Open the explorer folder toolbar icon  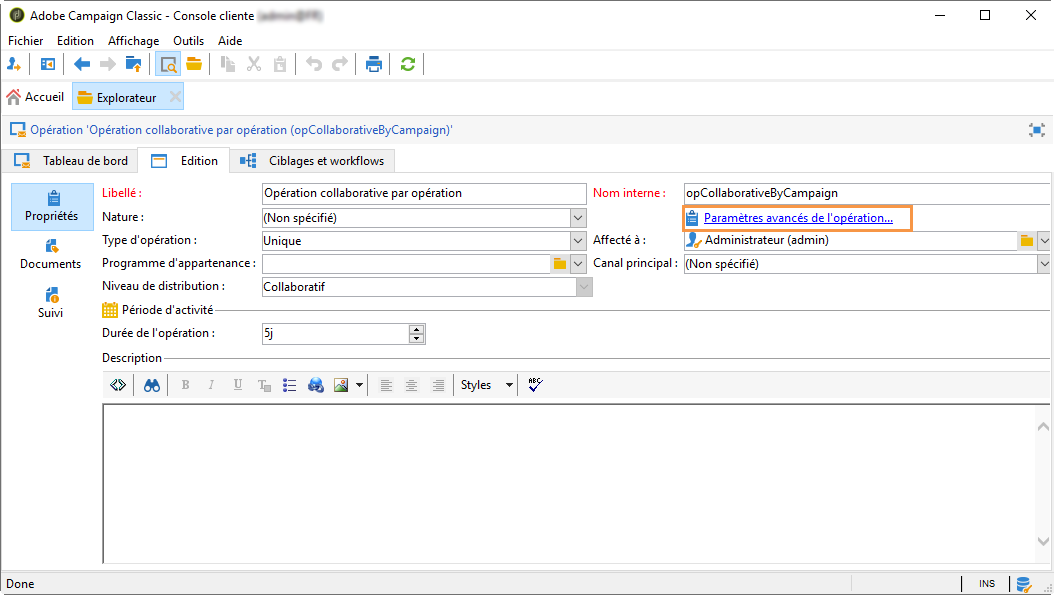click(x=194, y=65)
